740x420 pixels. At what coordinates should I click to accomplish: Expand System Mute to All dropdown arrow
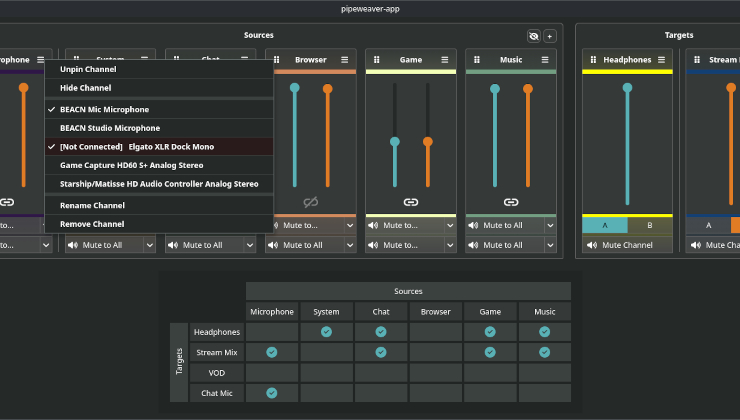[150, 245]
